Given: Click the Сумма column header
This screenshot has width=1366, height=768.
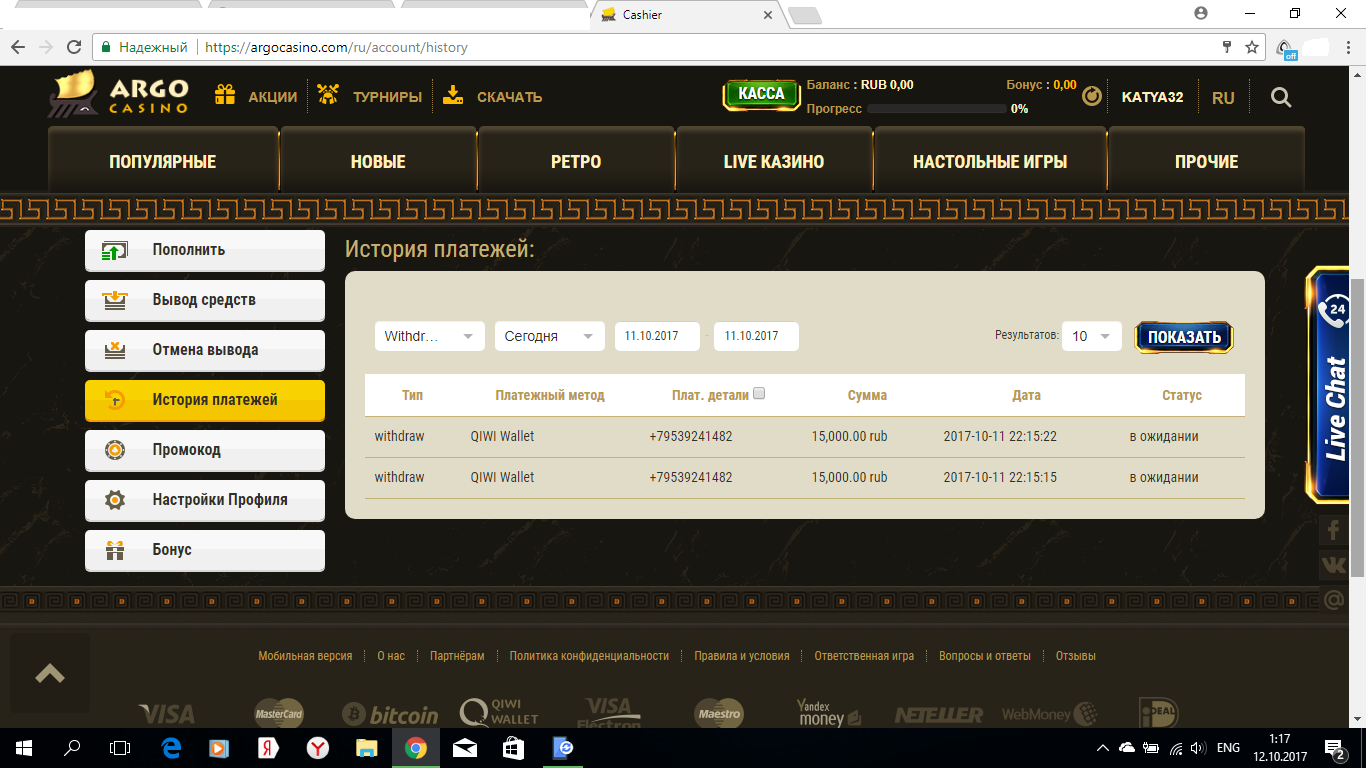Looking at the screenshot, I should (867, 395).
